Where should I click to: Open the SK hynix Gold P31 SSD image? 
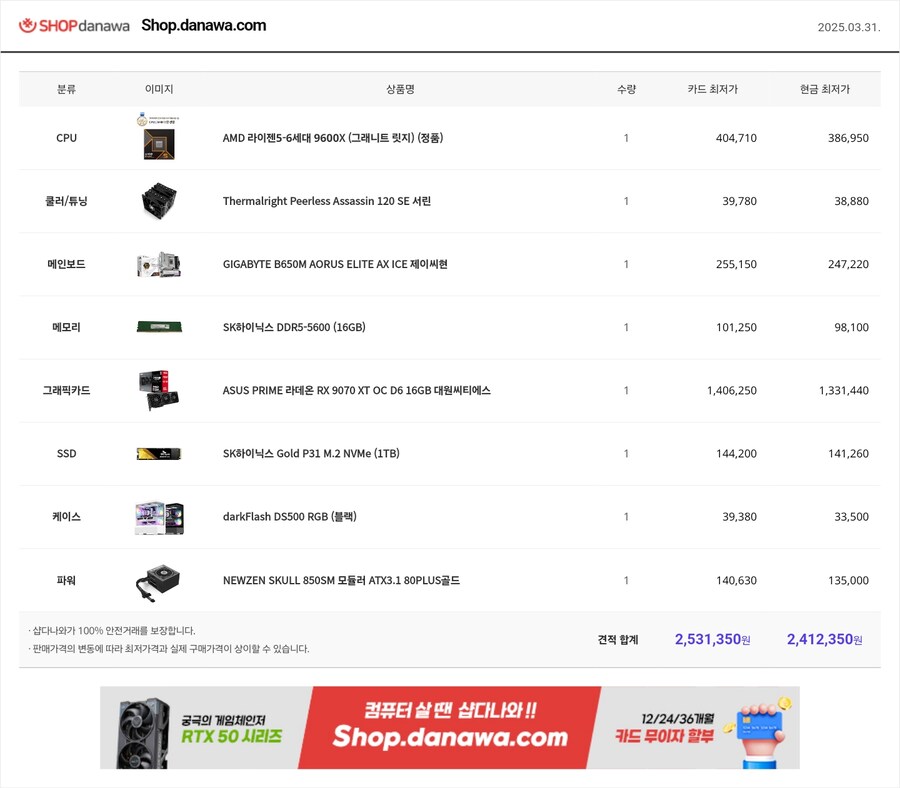[x=159, y=453]
